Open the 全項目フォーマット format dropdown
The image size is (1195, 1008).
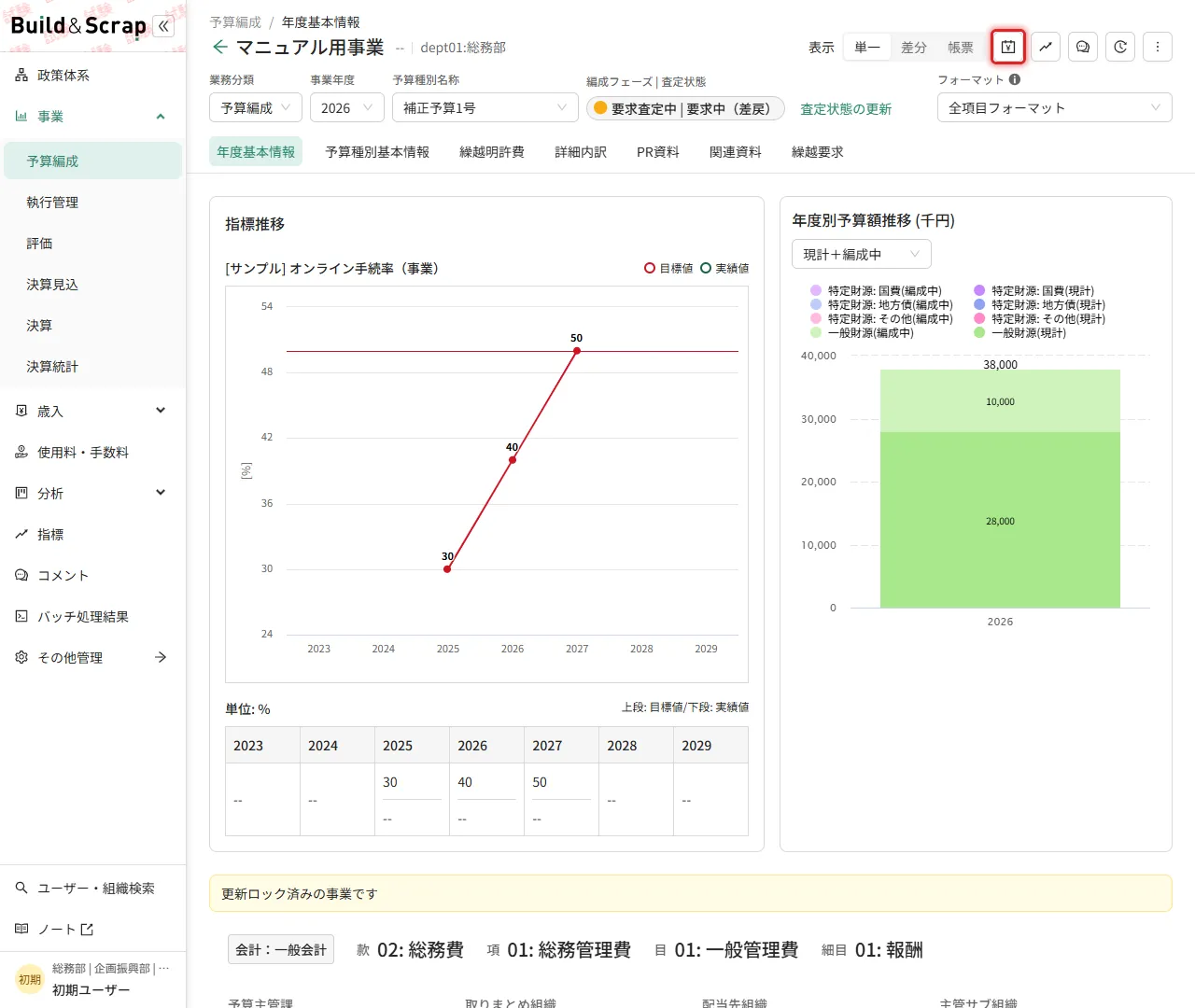coord(1055,108)
